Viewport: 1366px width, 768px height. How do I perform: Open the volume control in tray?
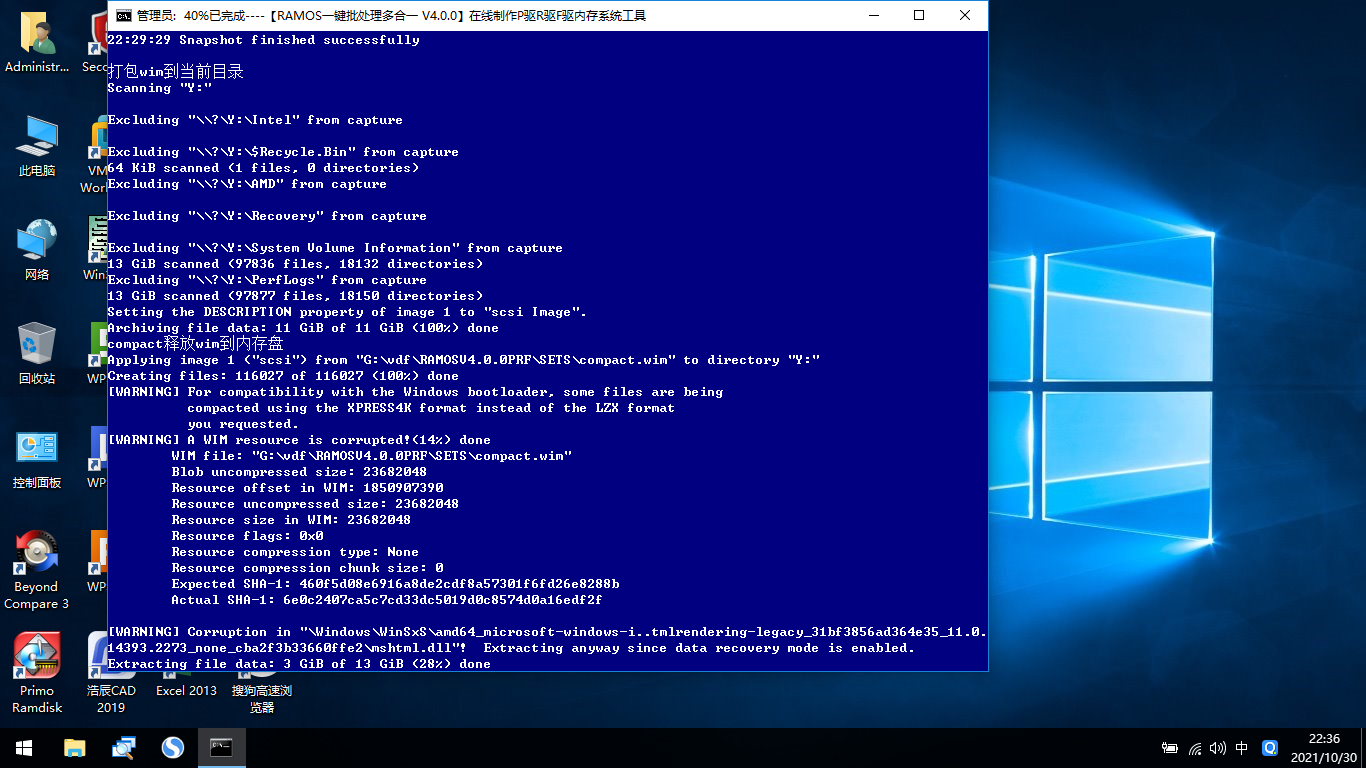(1217, 748)
